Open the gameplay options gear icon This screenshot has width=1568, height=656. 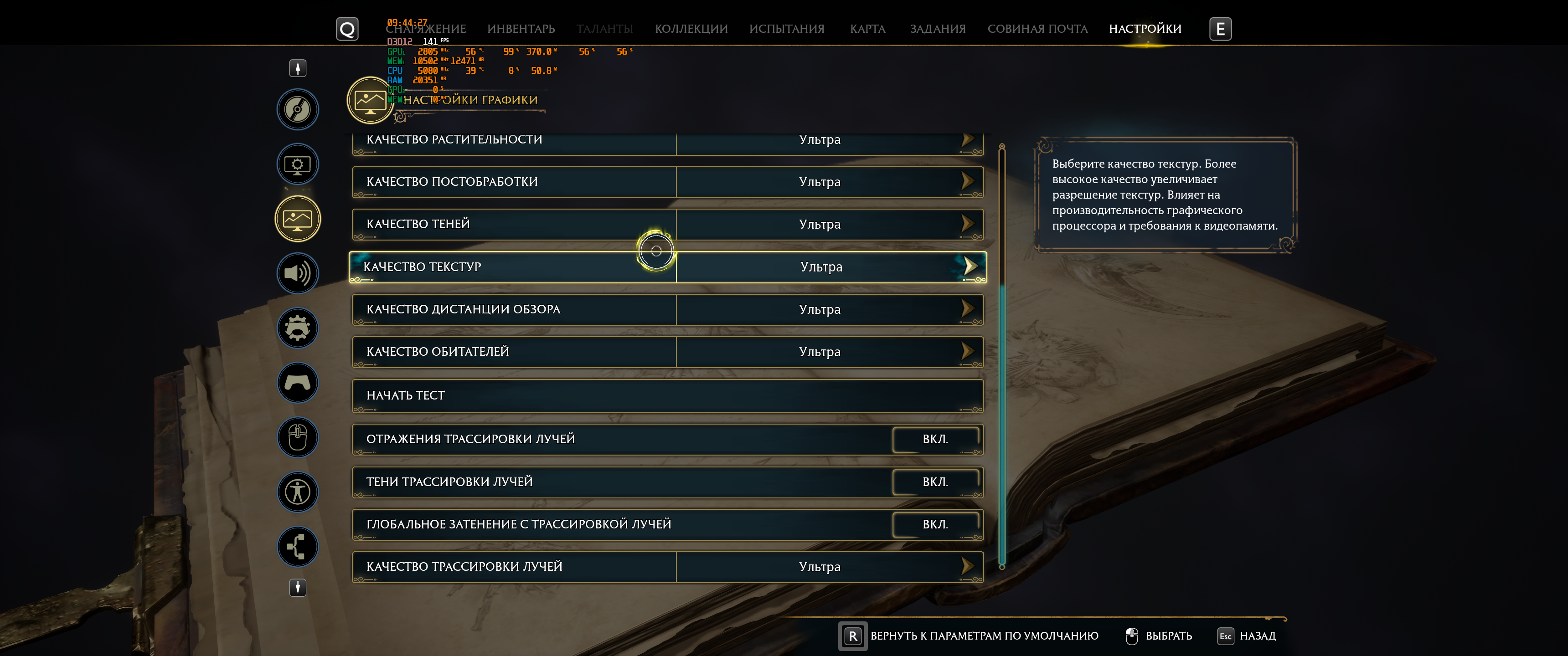click(298, 328)
